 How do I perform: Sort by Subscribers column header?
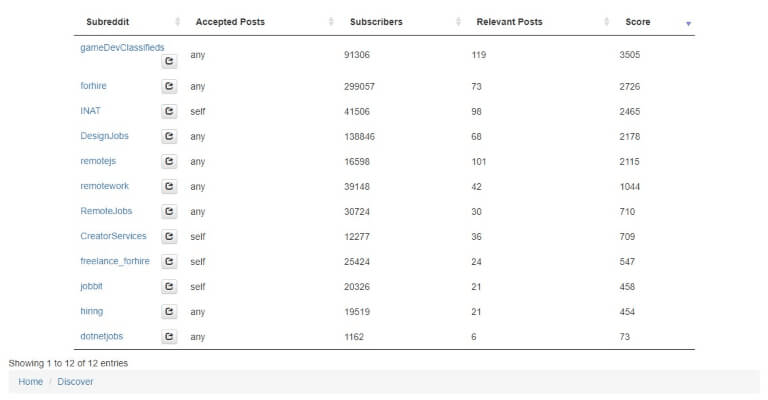tap(376, 22)
